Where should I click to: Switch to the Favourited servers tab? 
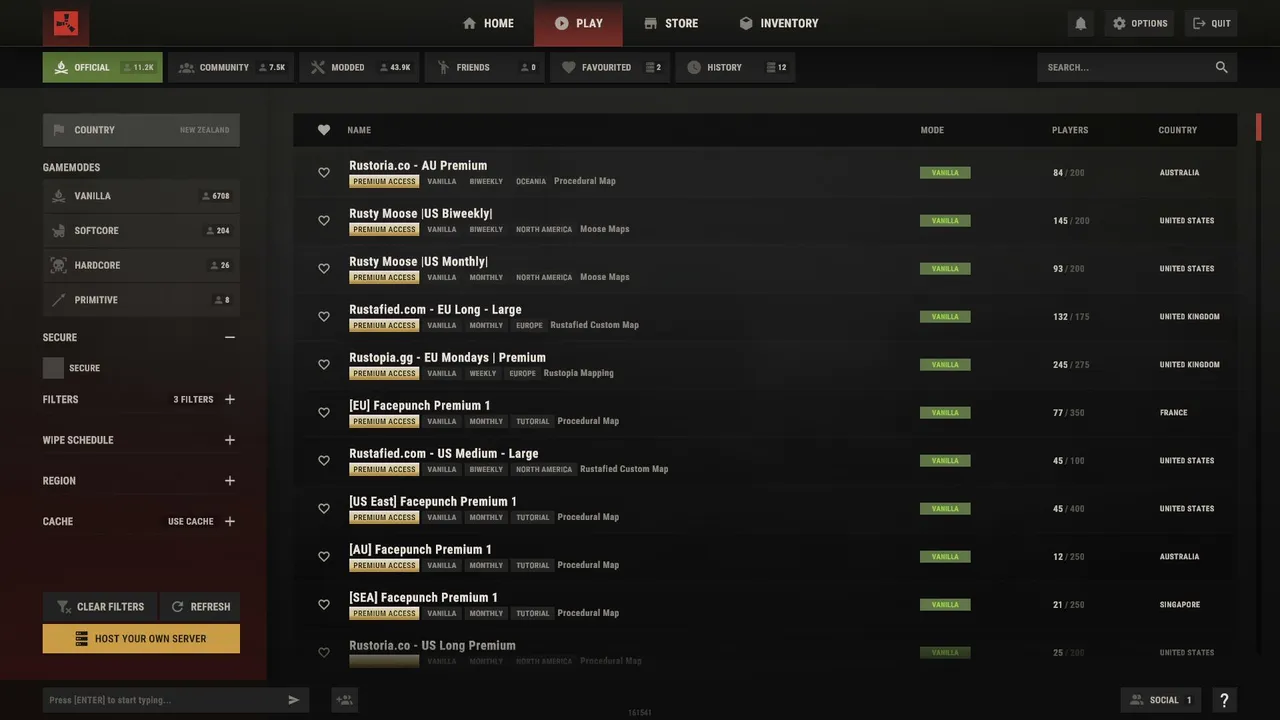pyautogui.click(x=610, y=67)
